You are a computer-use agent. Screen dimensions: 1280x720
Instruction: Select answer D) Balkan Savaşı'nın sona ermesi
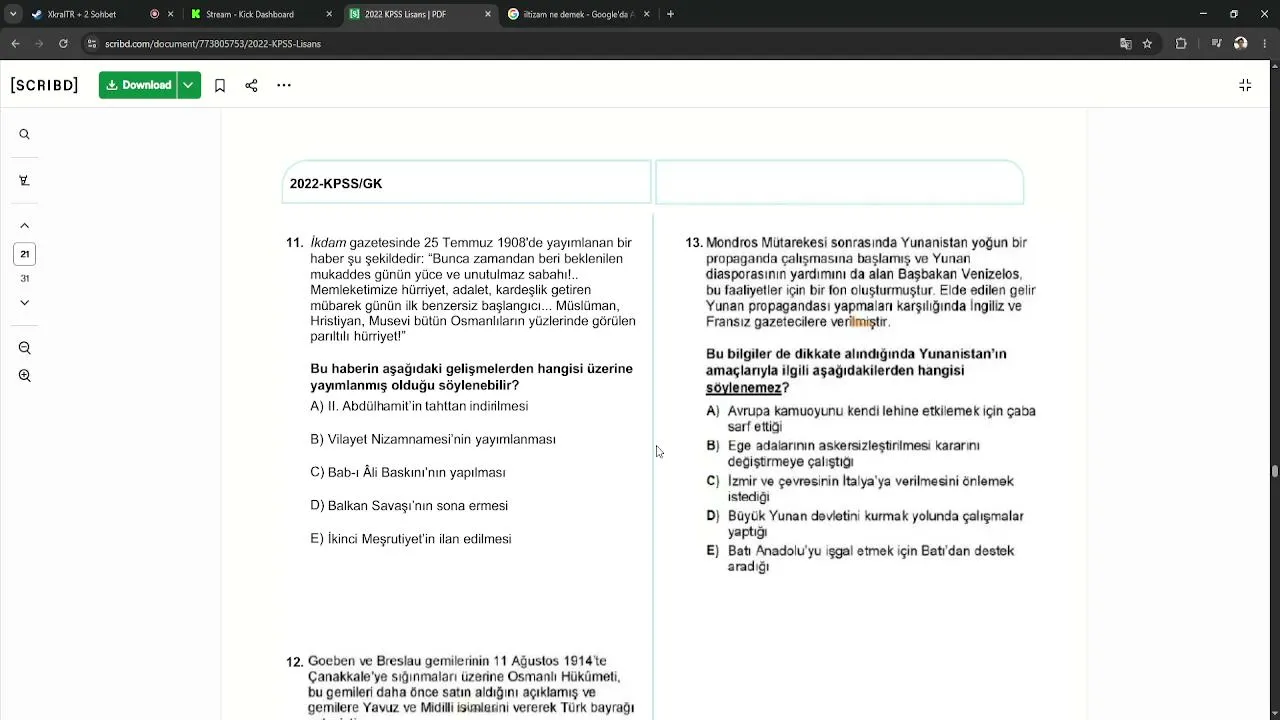coord(409,506)
